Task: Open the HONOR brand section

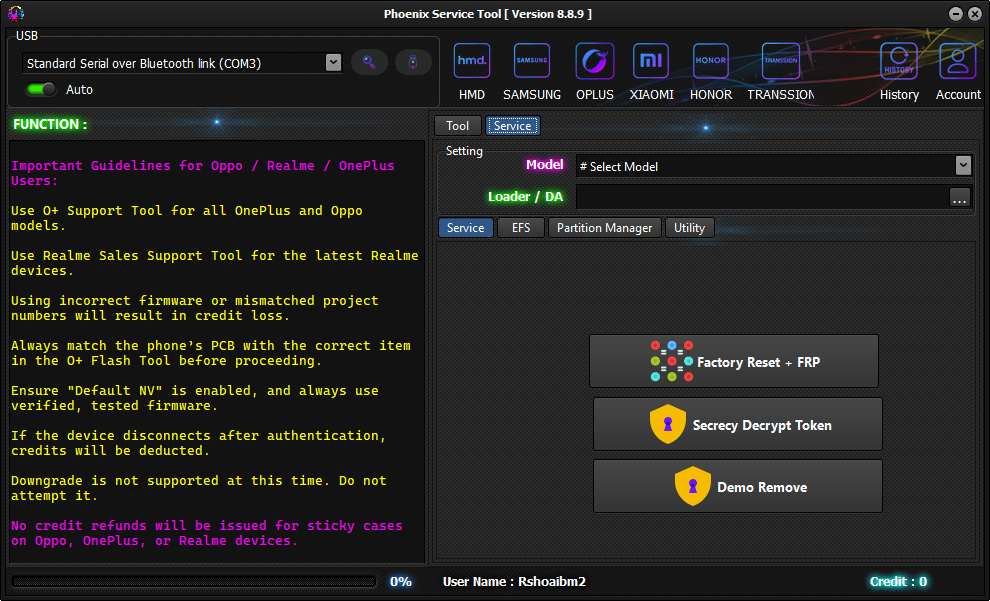Action: (711, 71)
